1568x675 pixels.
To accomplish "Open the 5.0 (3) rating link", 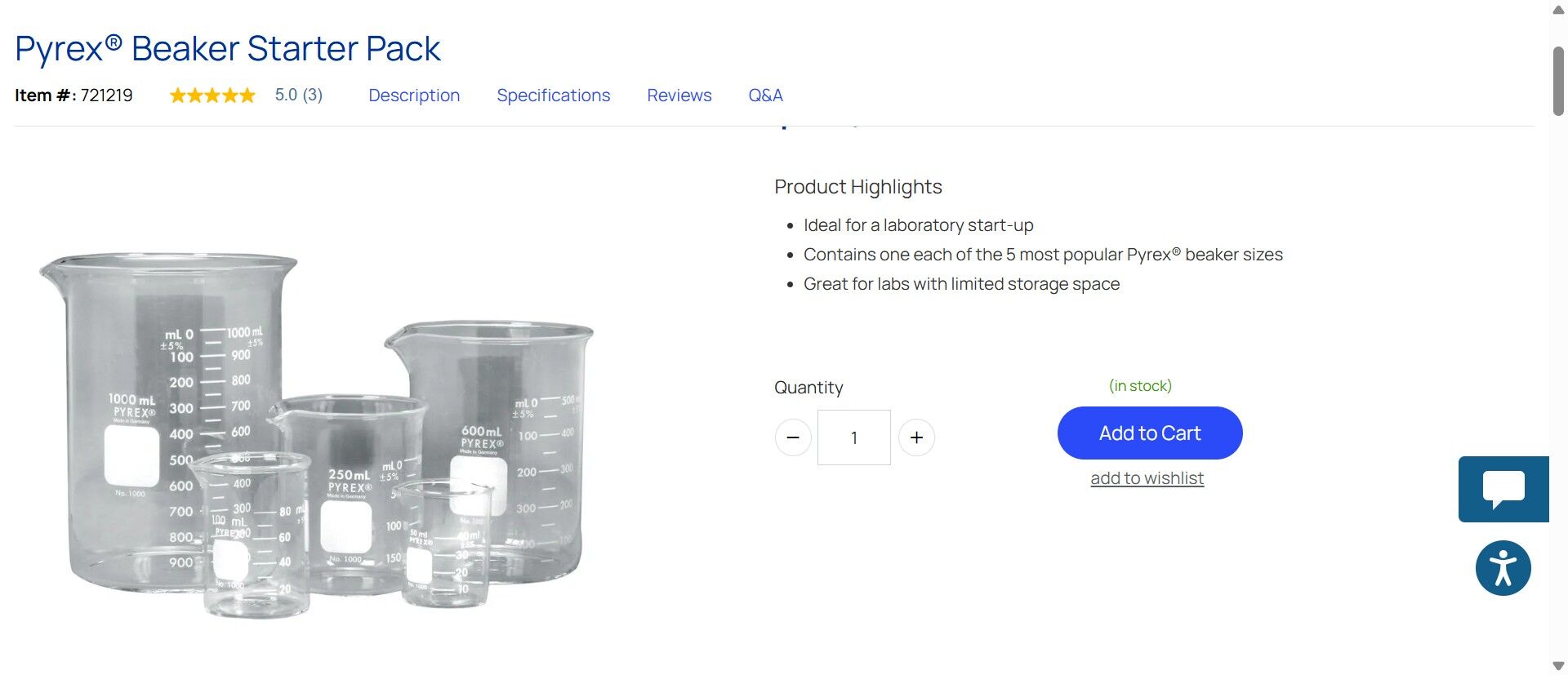I will tap(299, 95).
